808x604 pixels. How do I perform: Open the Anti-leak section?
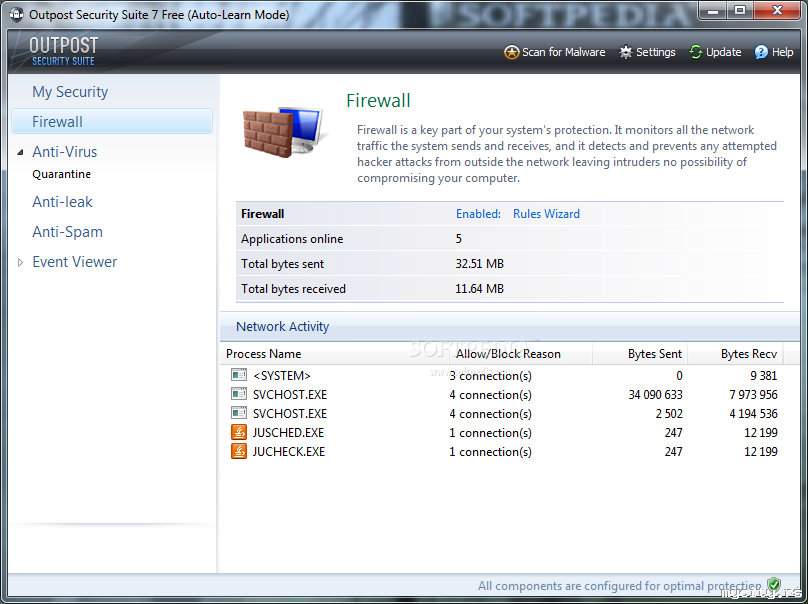pyautogui.click(x=62, y=202)
